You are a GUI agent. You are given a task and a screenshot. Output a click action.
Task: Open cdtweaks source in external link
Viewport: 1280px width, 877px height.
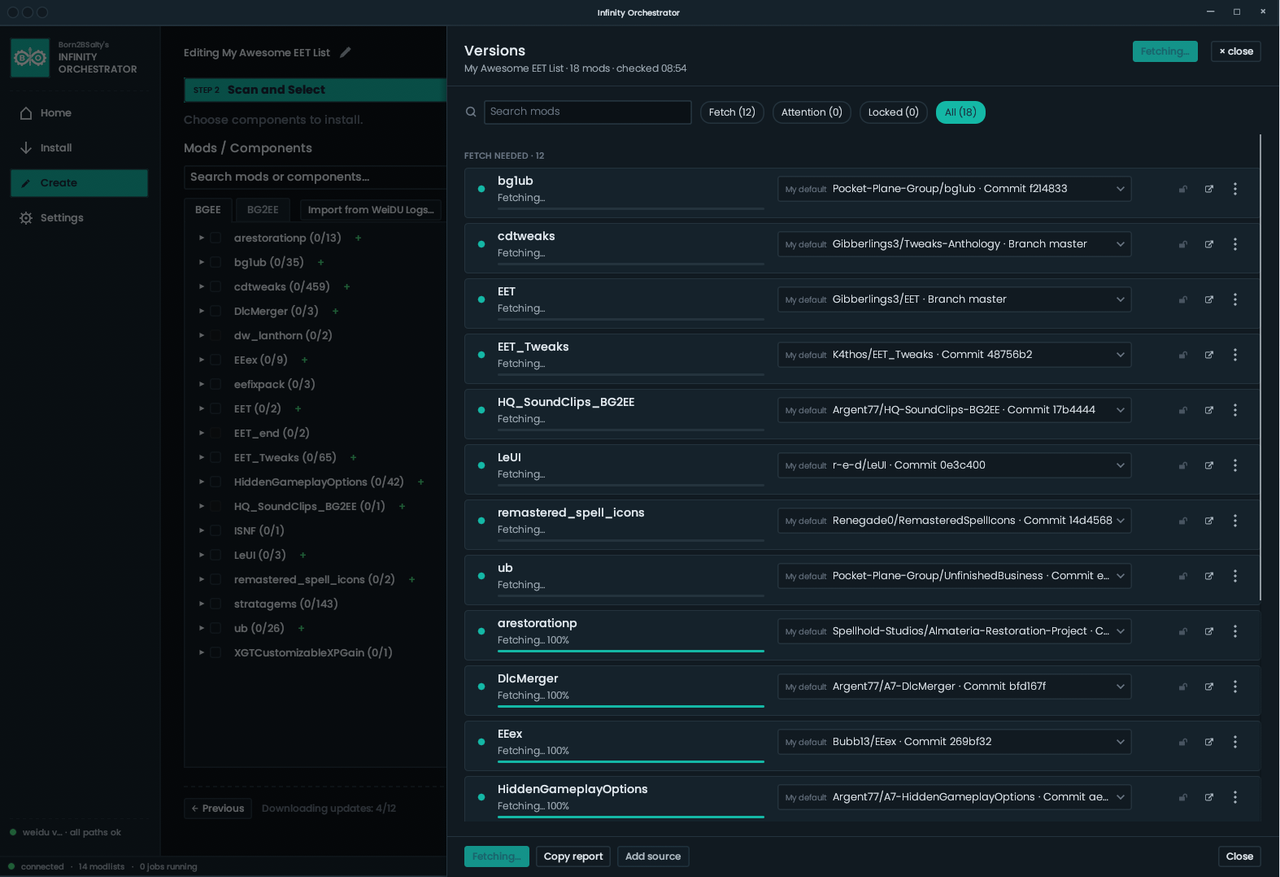(1209, 244)
